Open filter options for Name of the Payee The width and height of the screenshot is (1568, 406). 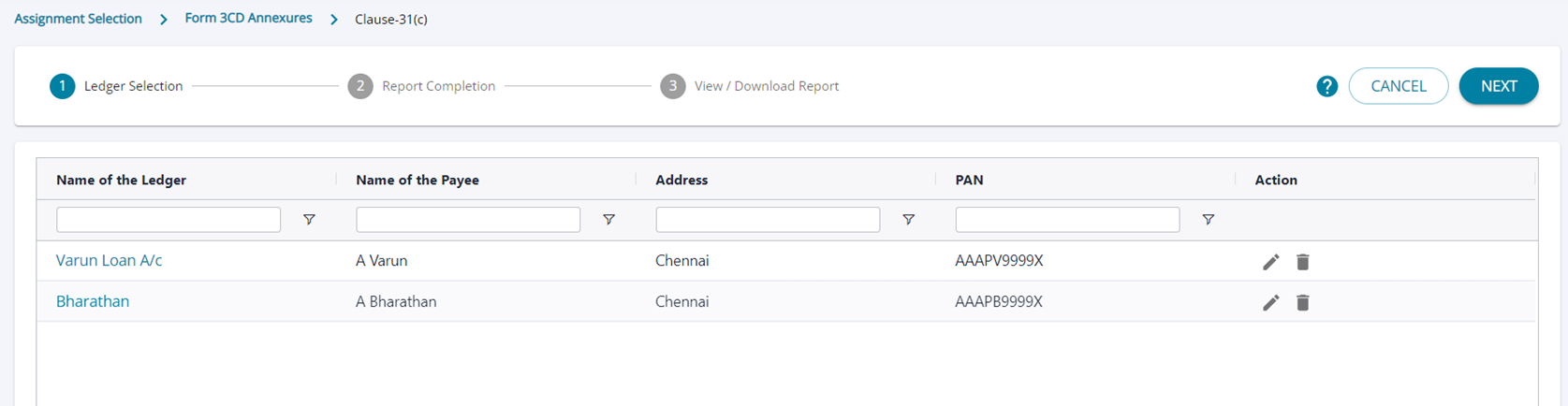pos(608,220)
